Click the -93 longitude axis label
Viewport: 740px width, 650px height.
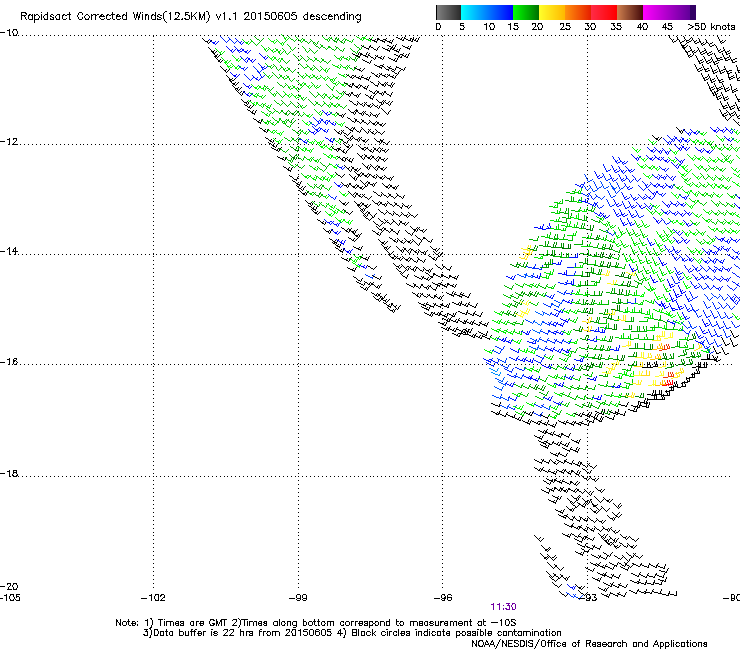point(588,598)
